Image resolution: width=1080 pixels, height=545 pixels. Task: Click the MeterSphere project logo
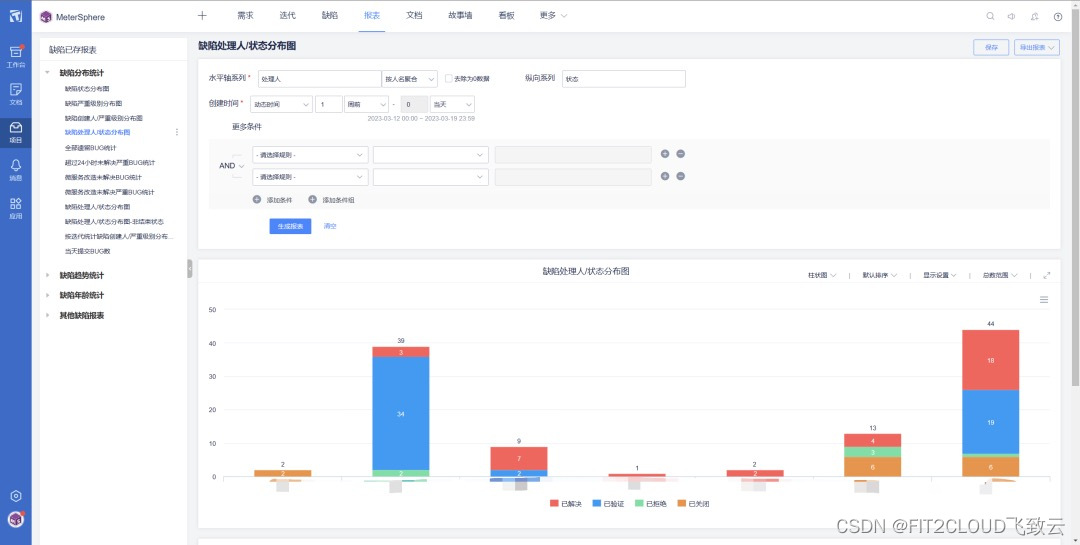45,17
